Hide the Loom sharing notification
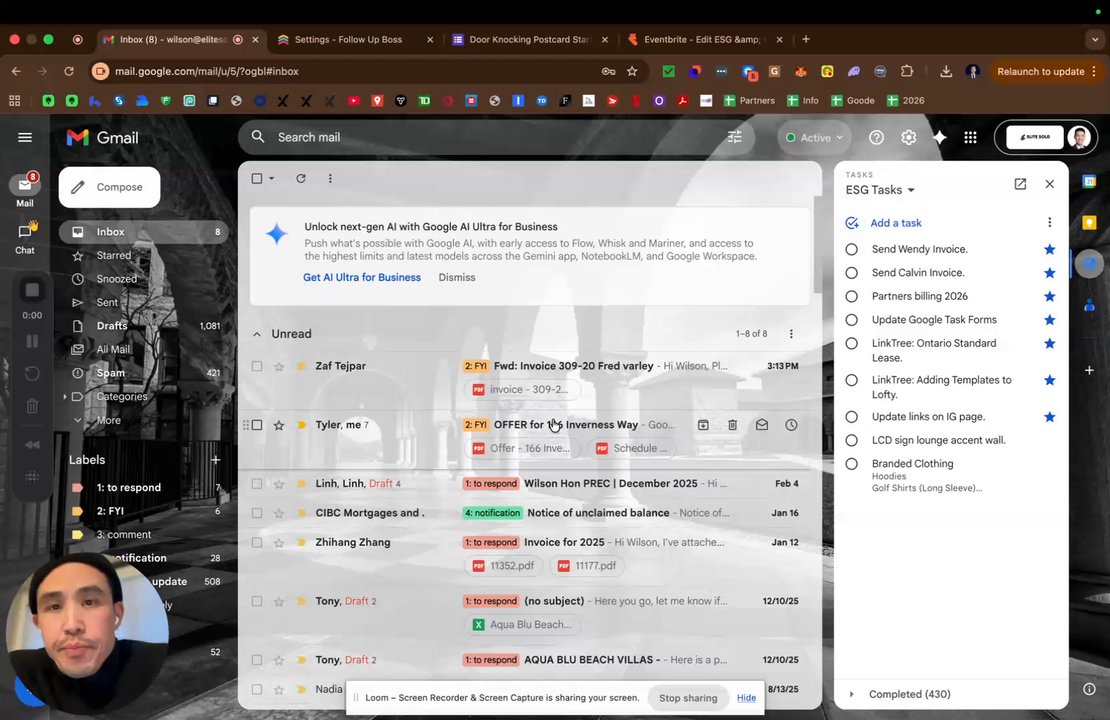The width and height of the screenshot is (1110, 720). tap(746, 698)
